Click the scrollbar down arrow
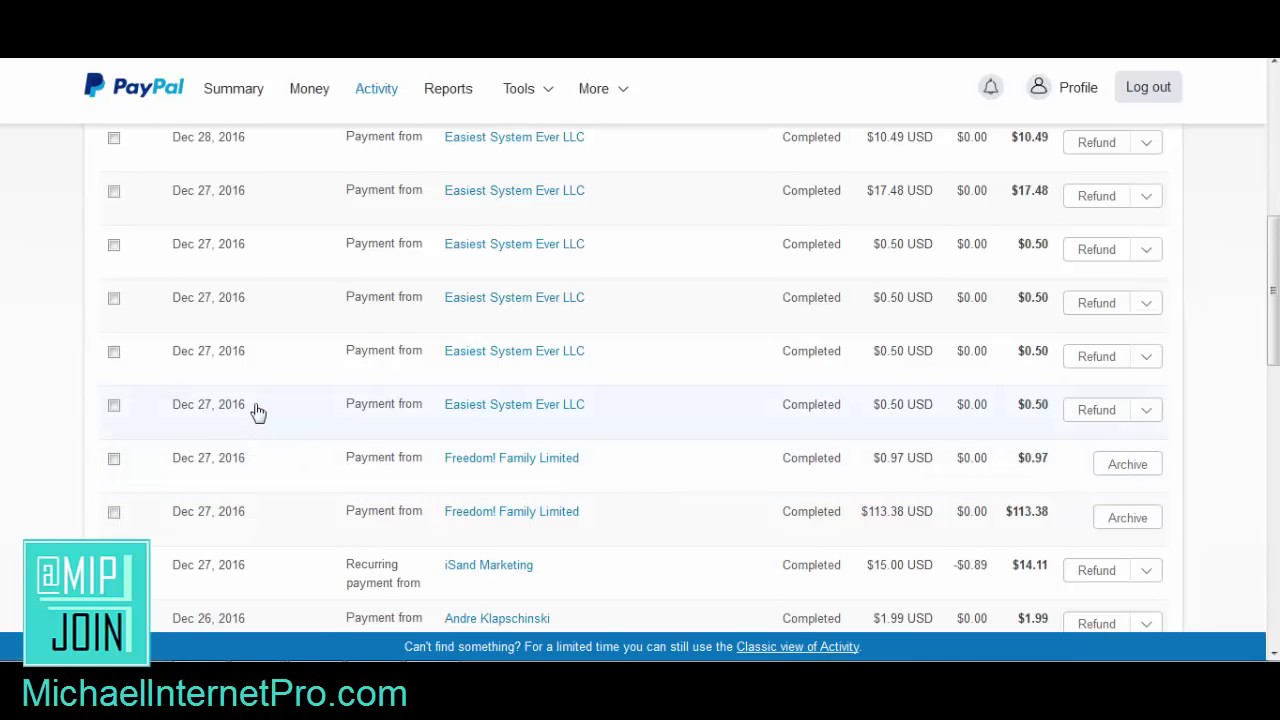Image resolution: width=1280 pixels, height=720 pixels. click(x=1273, y=653)
